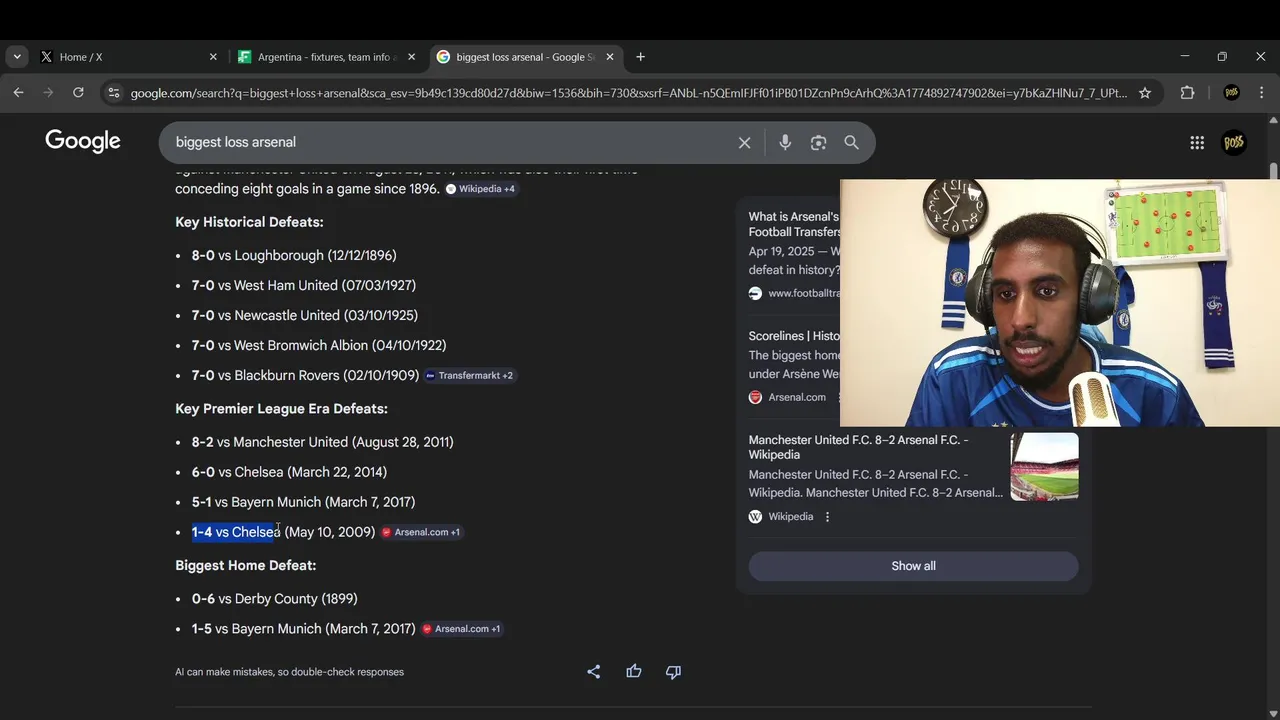Viewport: 1280px width, 720px height.
Task: Restore down the Chrome window
Action: pyautogui.click(x=1222, y=57)
